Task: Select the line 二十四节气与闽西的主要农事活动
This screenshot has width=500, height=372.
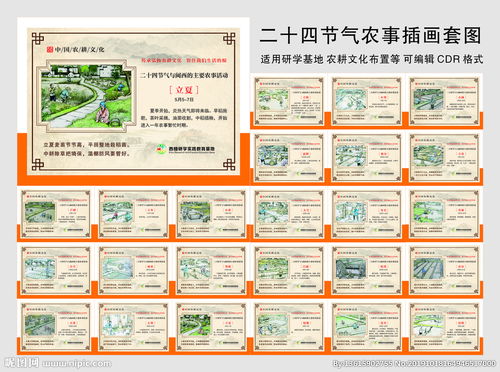Action: [184, 75]
